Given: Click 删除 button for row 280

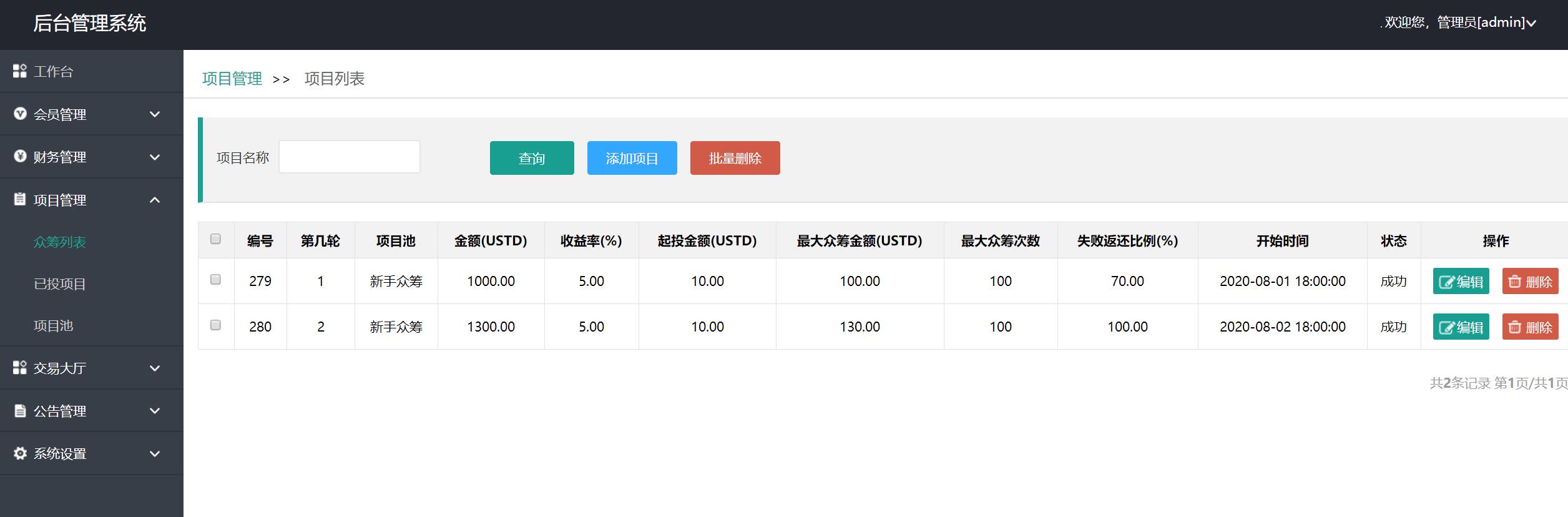Looking at the screenshot, I should click(x=1531, y=327).
